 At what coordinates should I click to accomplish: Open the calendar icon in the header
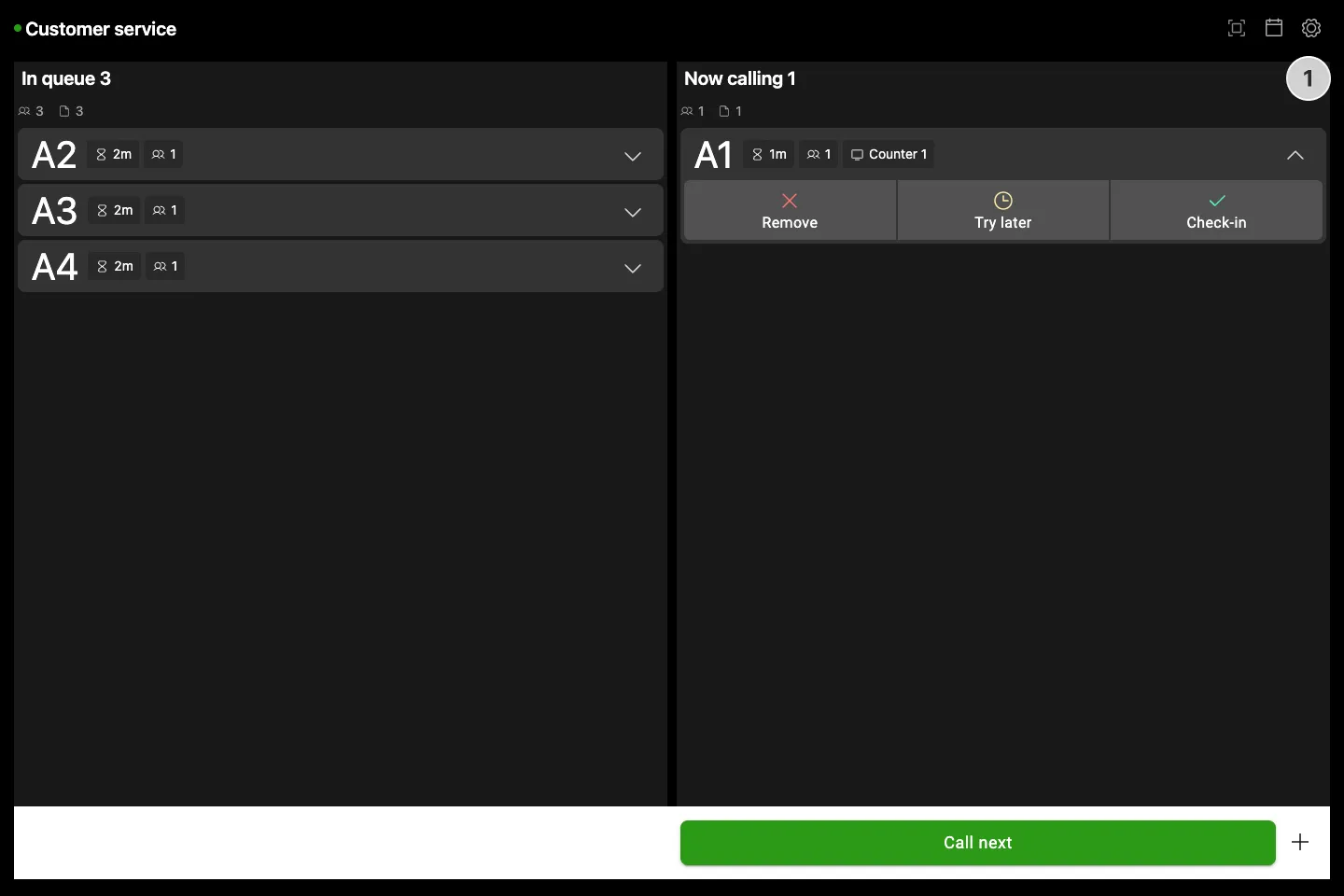pyautogui.click(x=1274, y=28)
